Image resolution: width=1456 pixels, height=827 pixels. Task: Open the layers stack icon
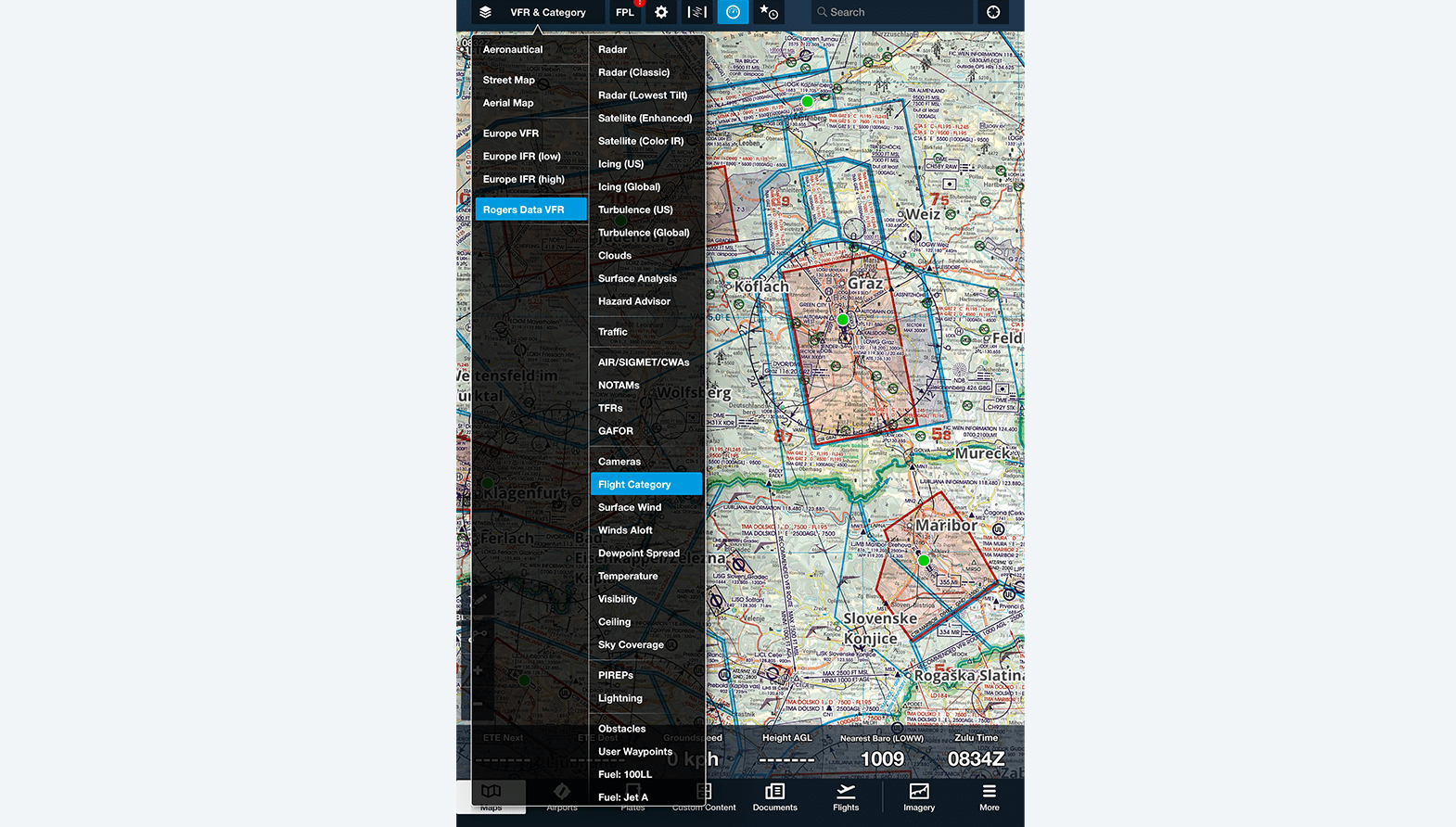click(x=485, y=12)
